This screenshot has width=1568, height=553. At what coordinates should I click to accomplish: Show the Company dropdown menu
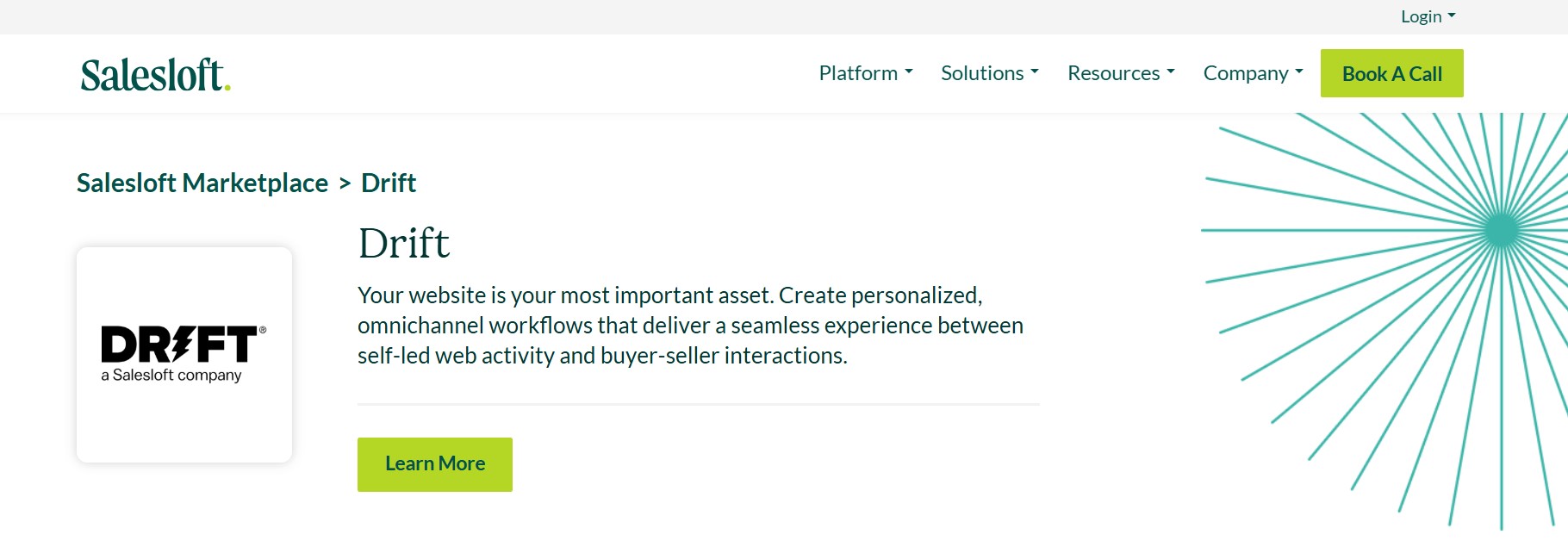[1254, 73]
